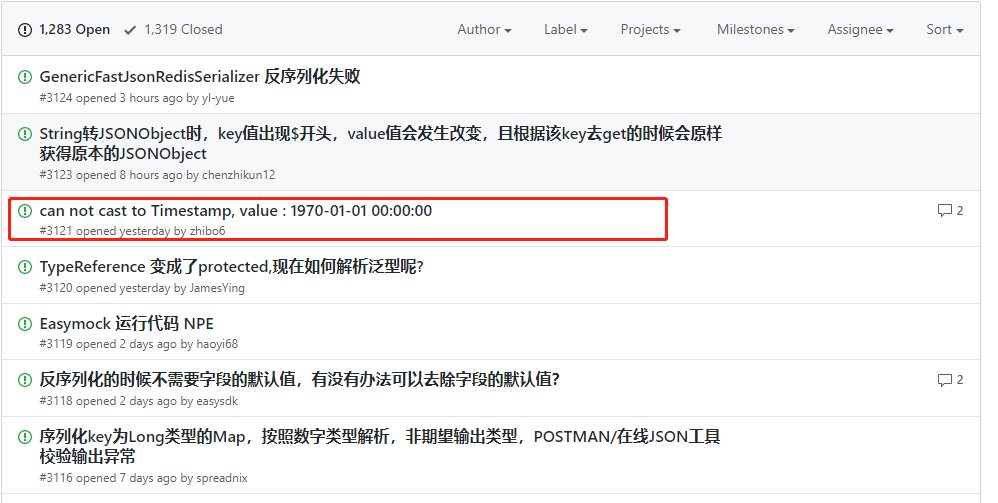Click the text '#3124 opened 3 hours ago'
The height and width of the screenshot is (503, 998).
[x=111, y=98]
